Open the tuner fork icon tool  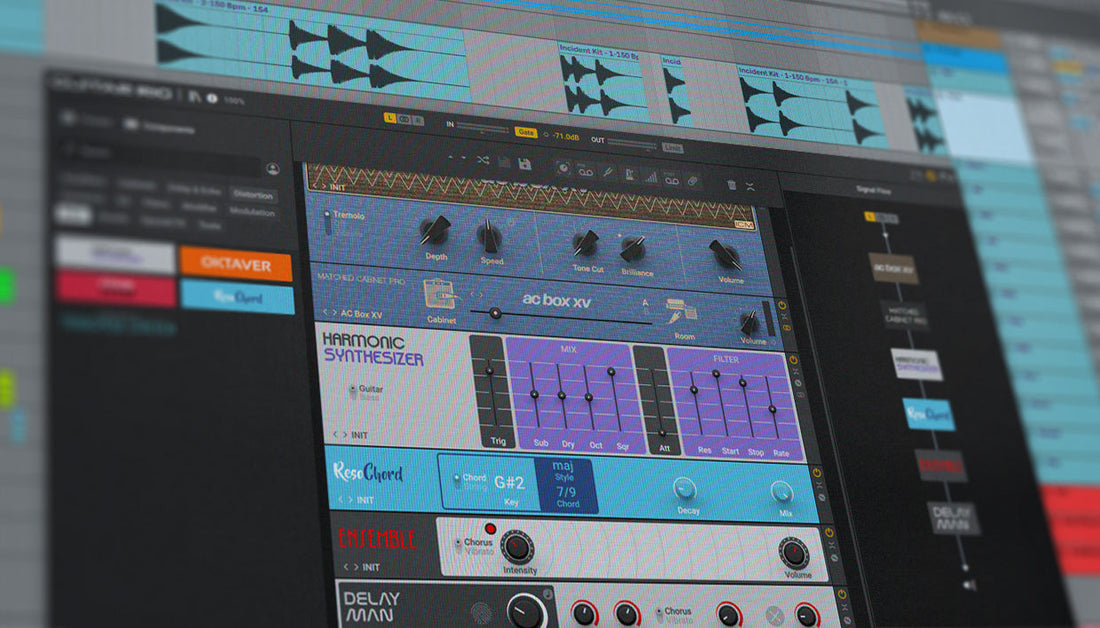click(x=608, y=172)
